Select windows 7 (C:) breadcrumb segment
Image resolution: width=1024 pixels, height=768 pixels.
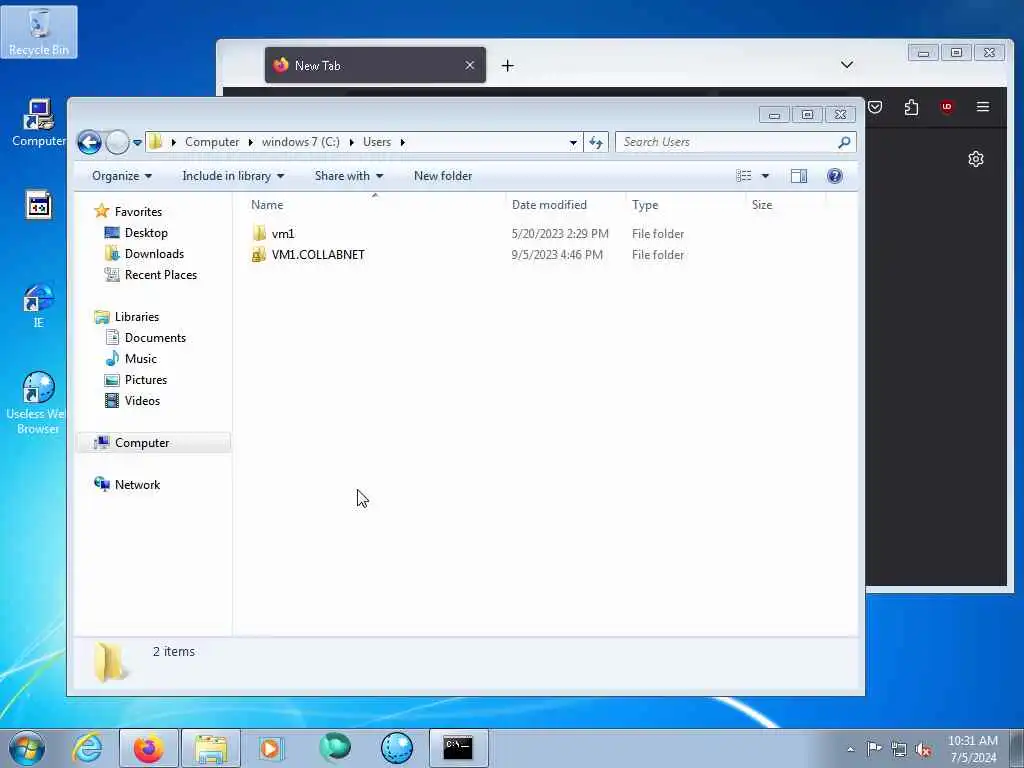pos(300,142)
